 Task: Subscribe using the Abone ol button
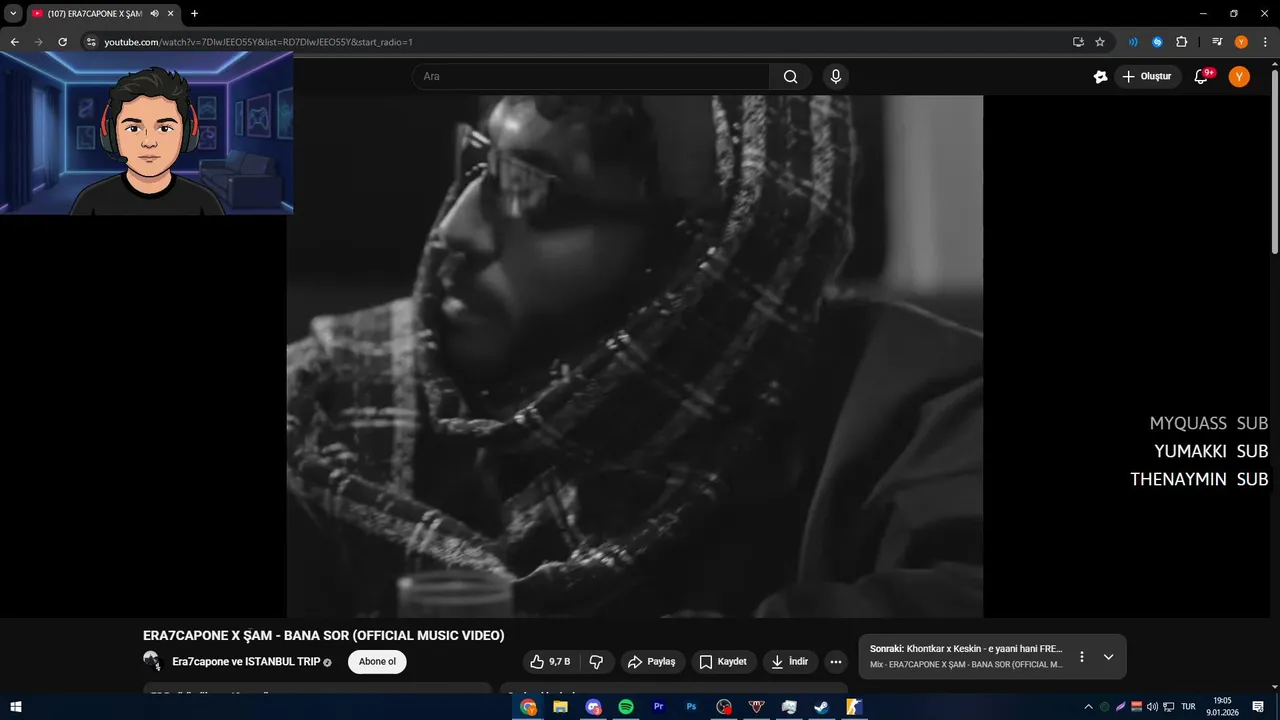click(x=377, y=662)
